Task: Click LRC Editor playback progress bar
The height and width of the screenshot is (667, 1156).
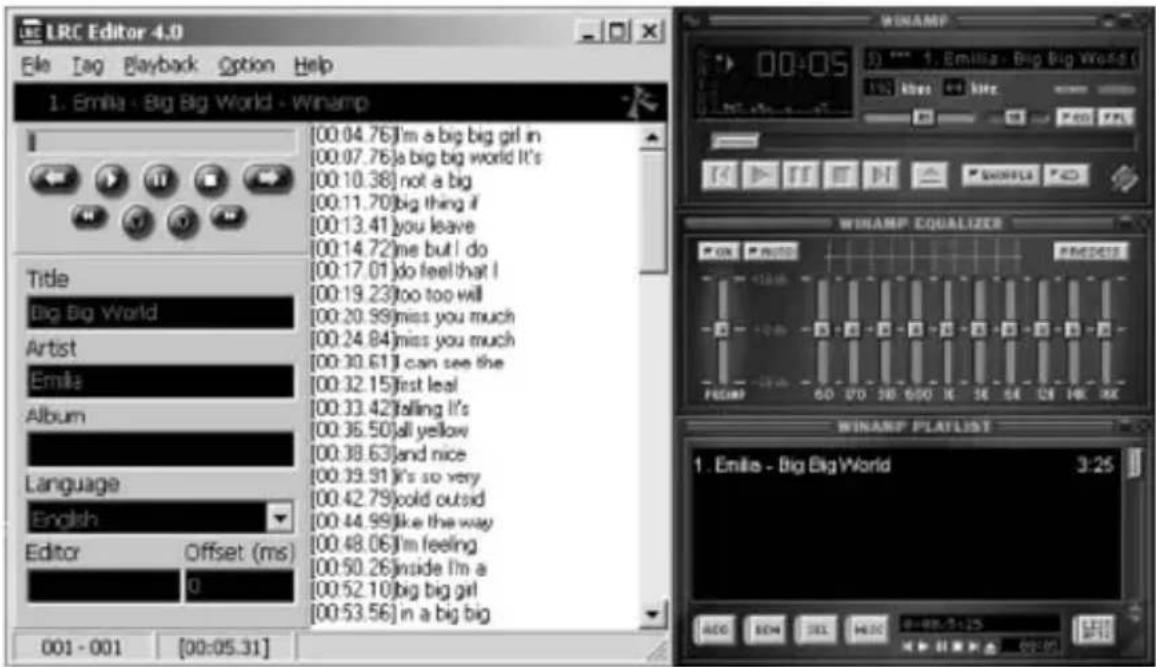Action: click(161, 141)
